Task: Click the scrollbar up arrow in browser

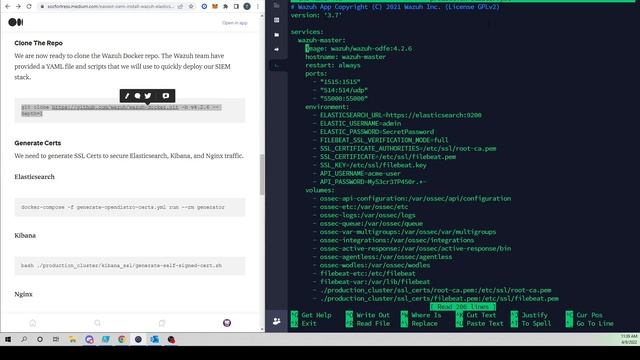Action: (262, 16)
